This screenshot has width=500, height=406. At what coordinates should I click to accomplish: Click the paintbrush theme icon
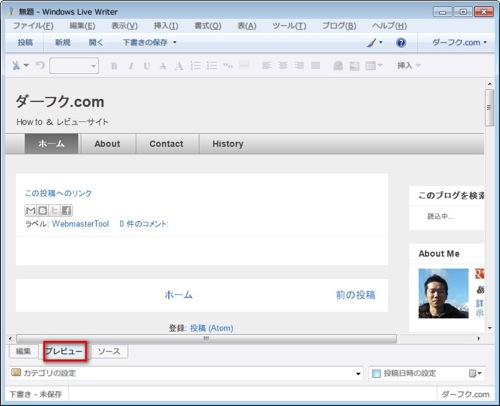pyautogui.click(x=372, y=43)
